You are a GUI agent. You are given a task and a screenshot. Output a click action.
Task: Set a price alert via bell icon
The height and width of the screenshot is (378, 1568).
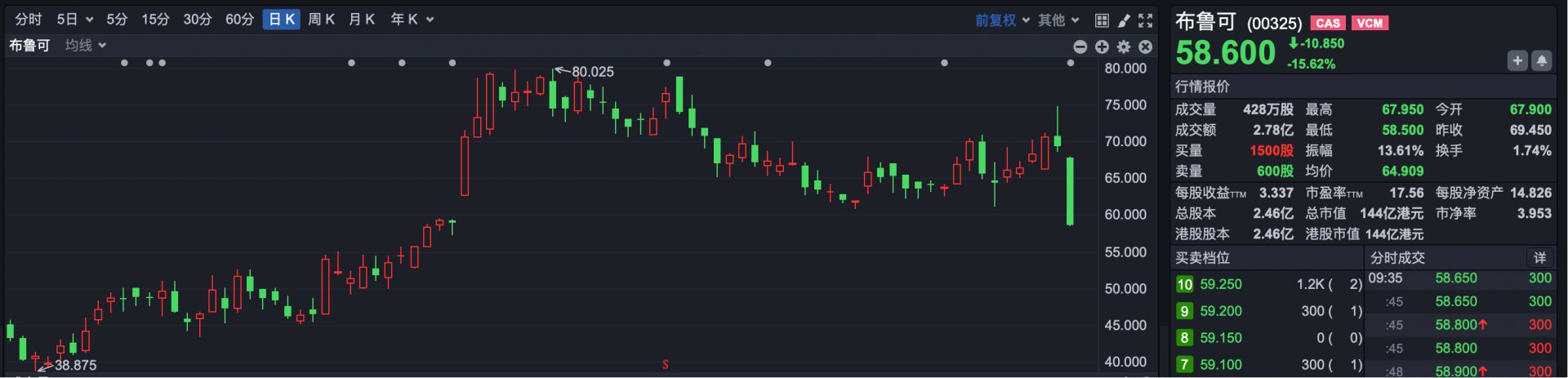pyautogui.click(x=1542, y=60)
